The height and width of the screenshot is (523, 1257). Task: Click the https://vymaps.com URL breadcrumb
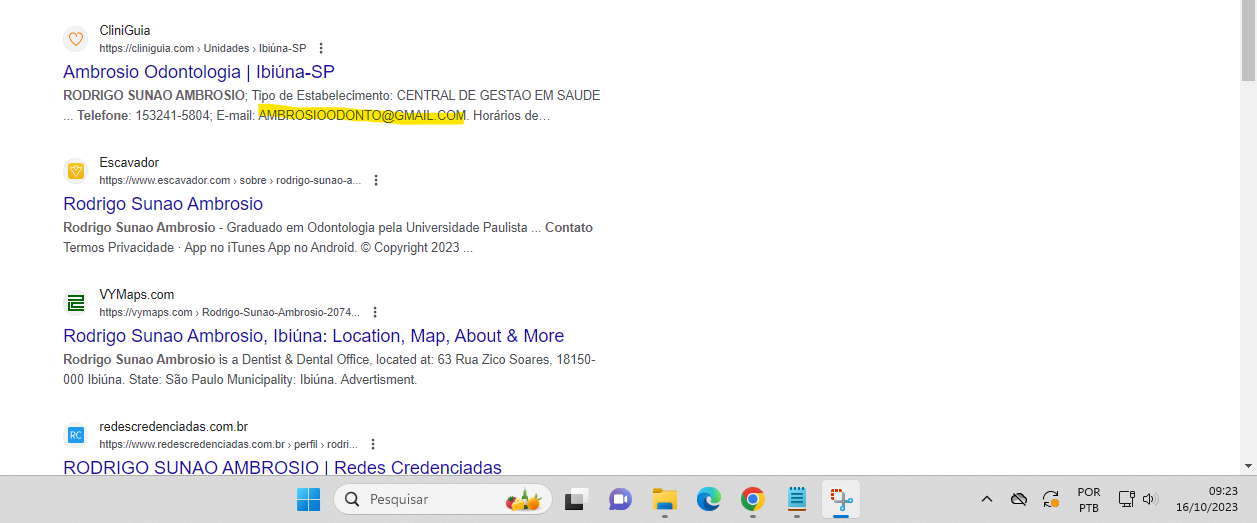[229, 312]
